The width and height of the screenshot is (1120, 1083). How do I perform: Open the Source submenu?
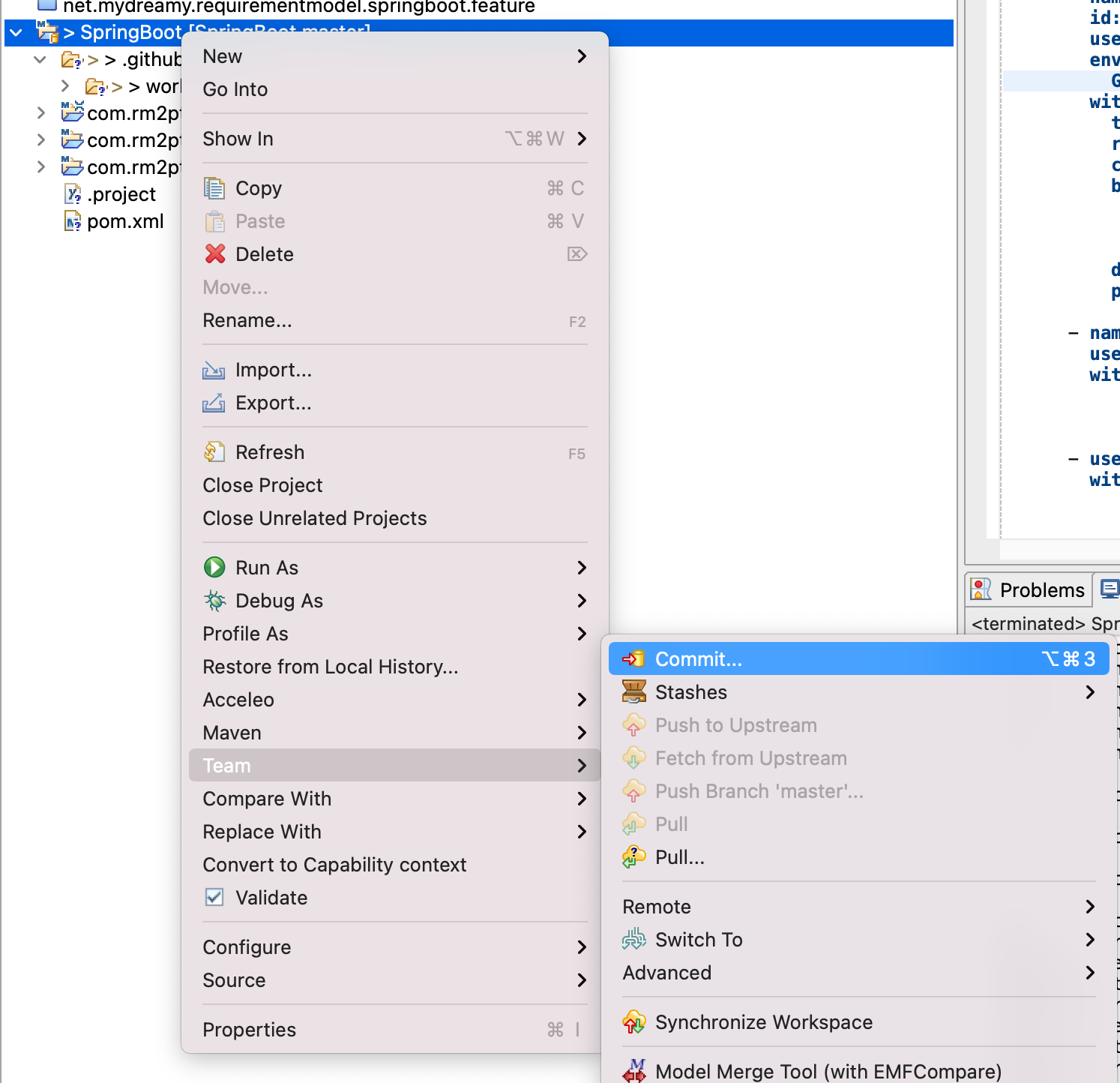[394, 980]
